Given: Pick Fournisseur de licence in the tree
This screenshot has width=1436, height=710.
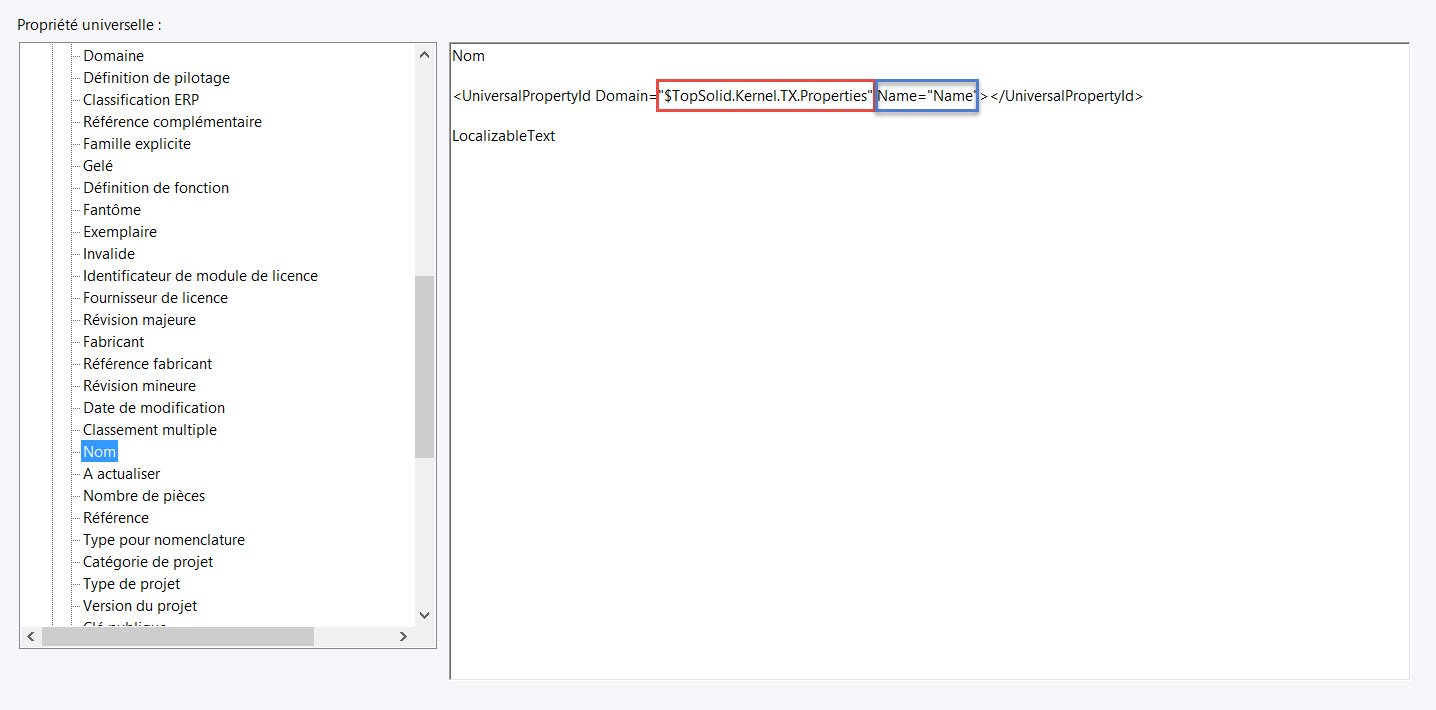Looking at the screenshot, I should [x=155, y=298].
